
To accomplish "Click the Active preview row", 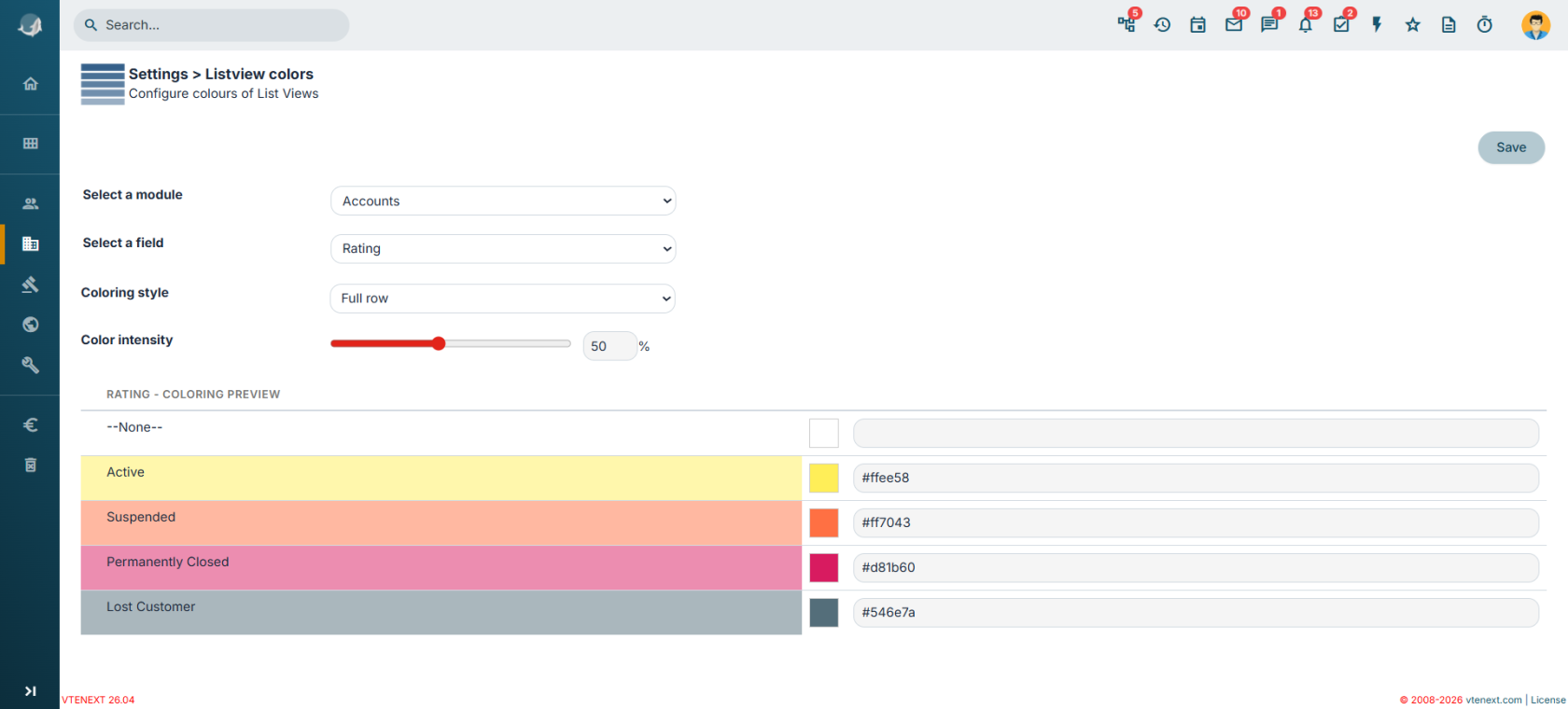I will click(441, 478).
